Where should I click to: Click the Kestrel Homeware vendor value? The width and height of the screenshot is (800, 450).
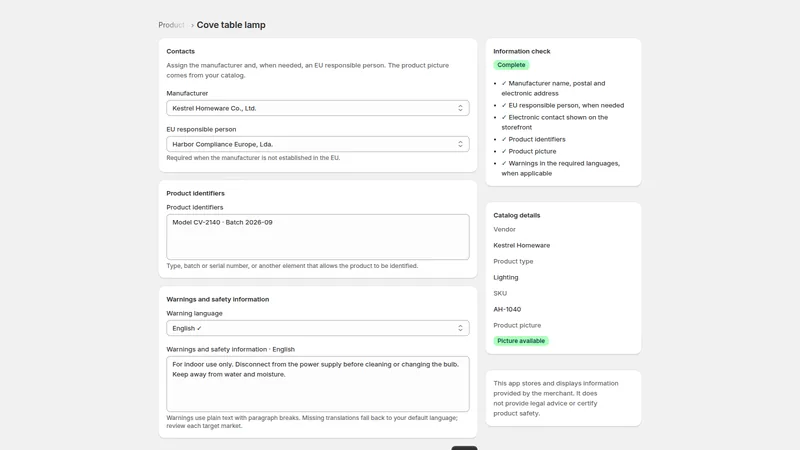pos(521,245)
